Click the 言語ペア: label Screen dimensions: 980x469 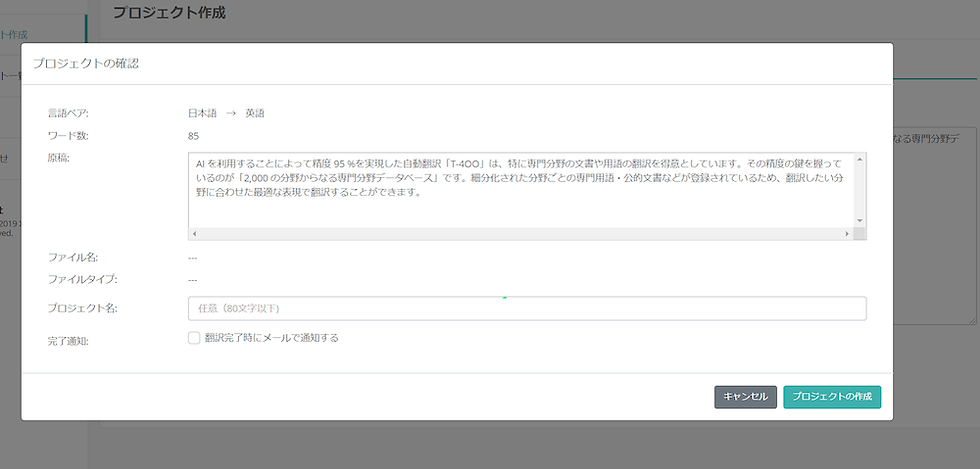69,113
